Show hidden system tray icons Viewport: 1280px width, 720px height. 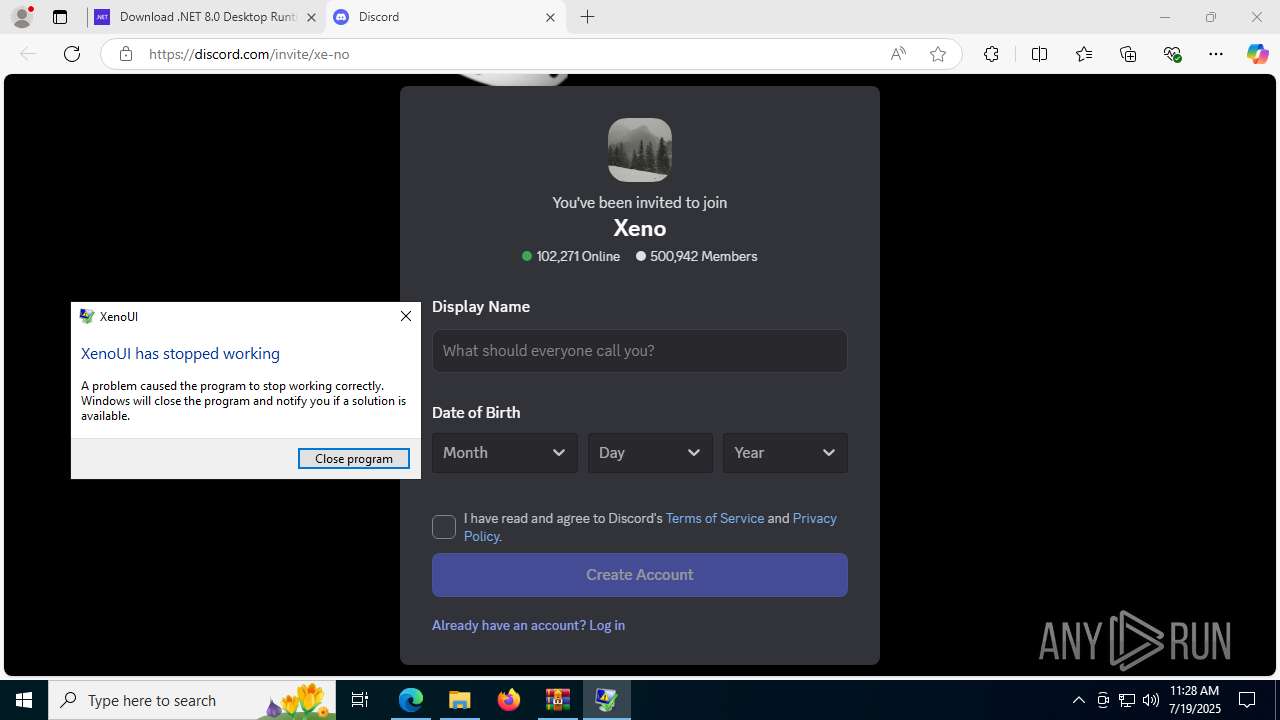[x=1078, y=700]
